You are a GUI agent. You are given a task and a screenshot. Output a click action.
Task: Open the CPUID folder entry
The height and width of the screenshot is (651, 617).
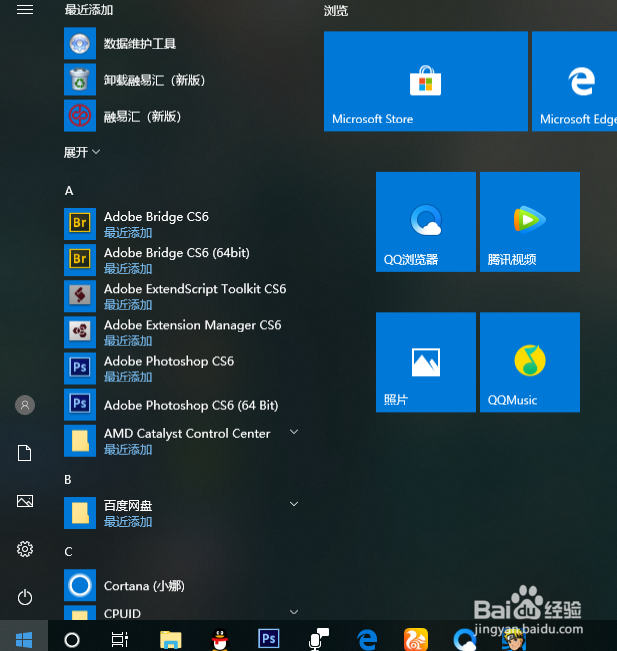pos(183,613)
